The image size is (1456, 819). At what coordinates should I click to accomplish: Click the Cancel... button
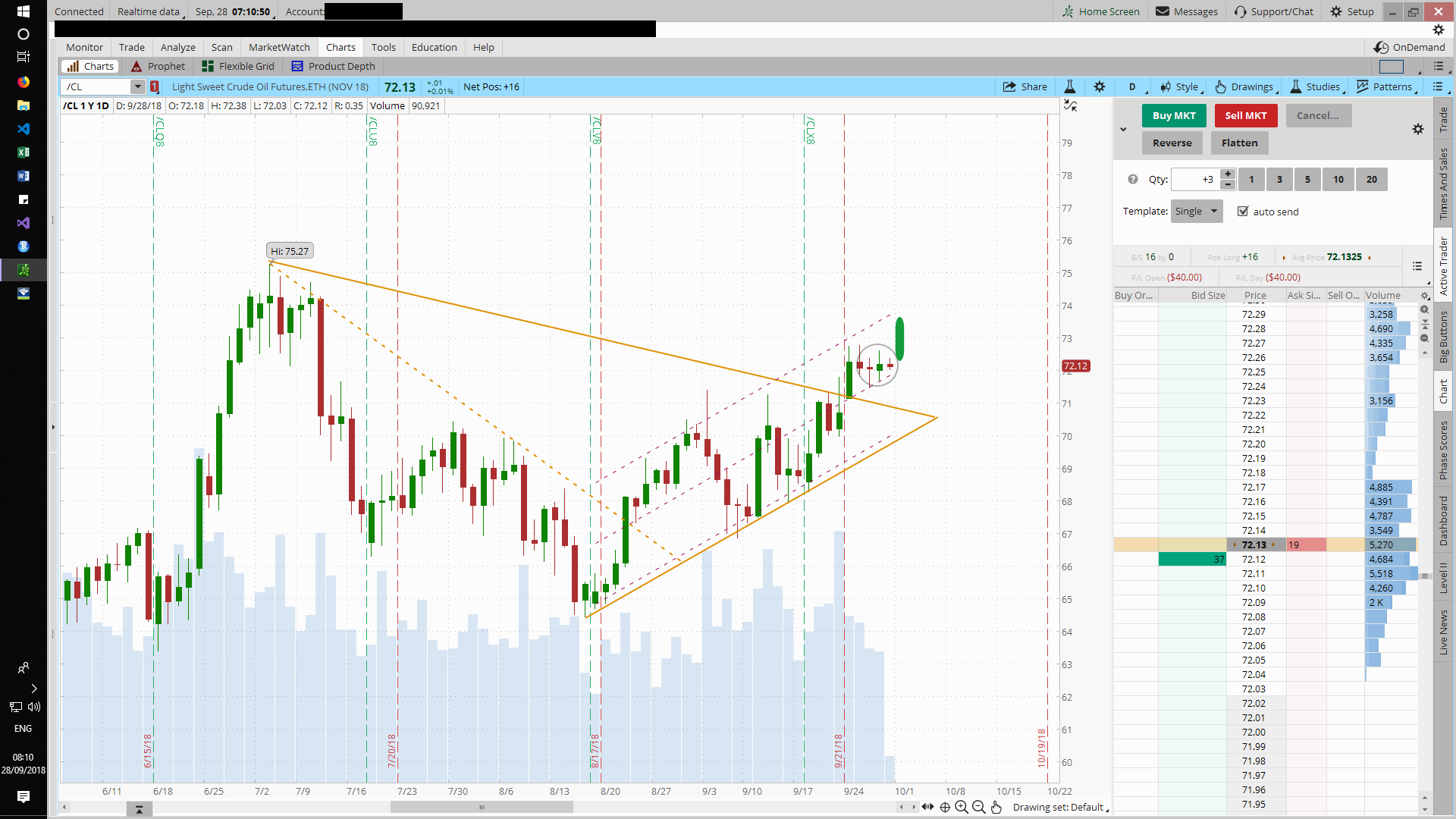1318,115
